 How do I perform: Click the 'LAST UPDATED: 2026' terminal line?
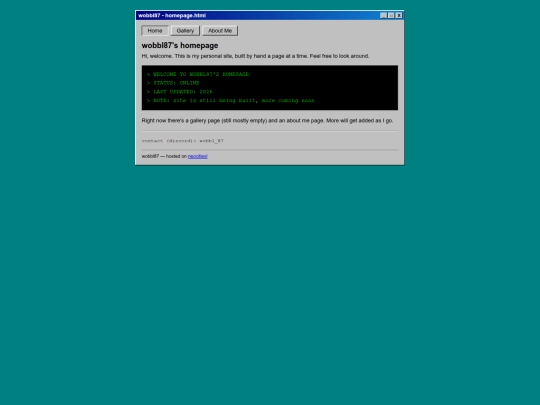[x=179, y=92]
